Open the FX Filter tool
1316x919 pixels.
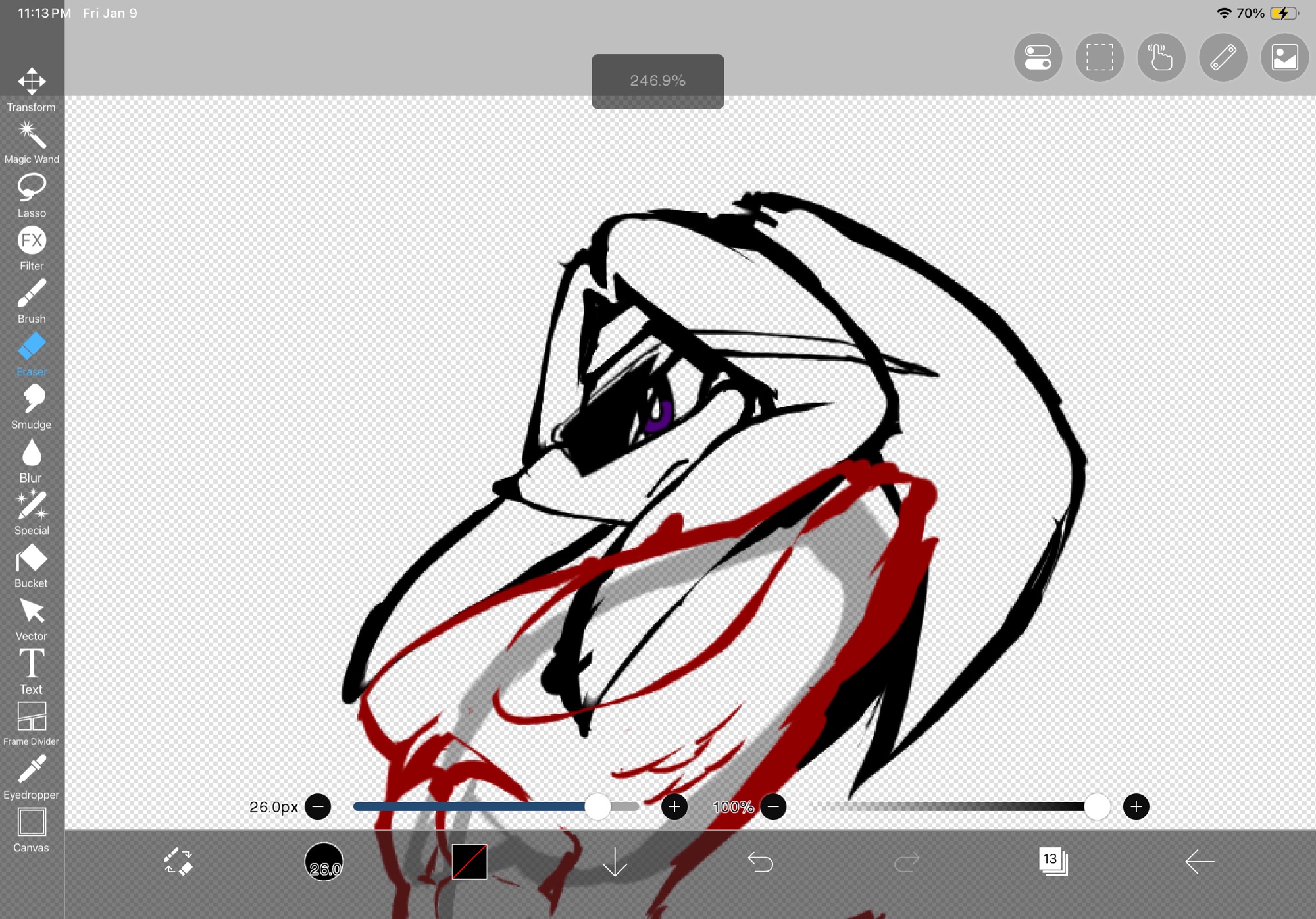[32, 242]
